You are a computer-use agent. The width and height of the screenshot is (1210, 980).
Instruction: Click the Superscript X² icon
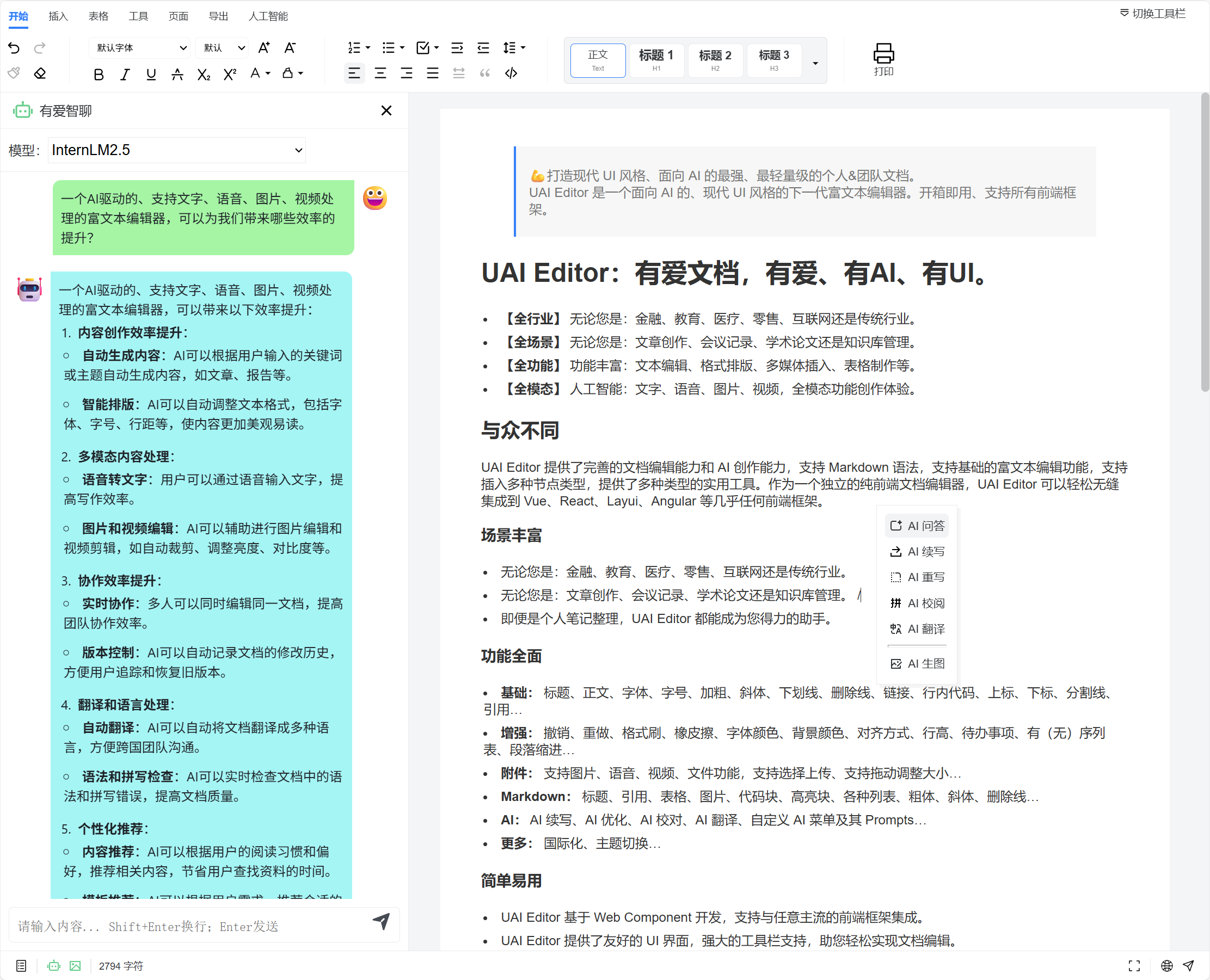[x=230, y=74]
